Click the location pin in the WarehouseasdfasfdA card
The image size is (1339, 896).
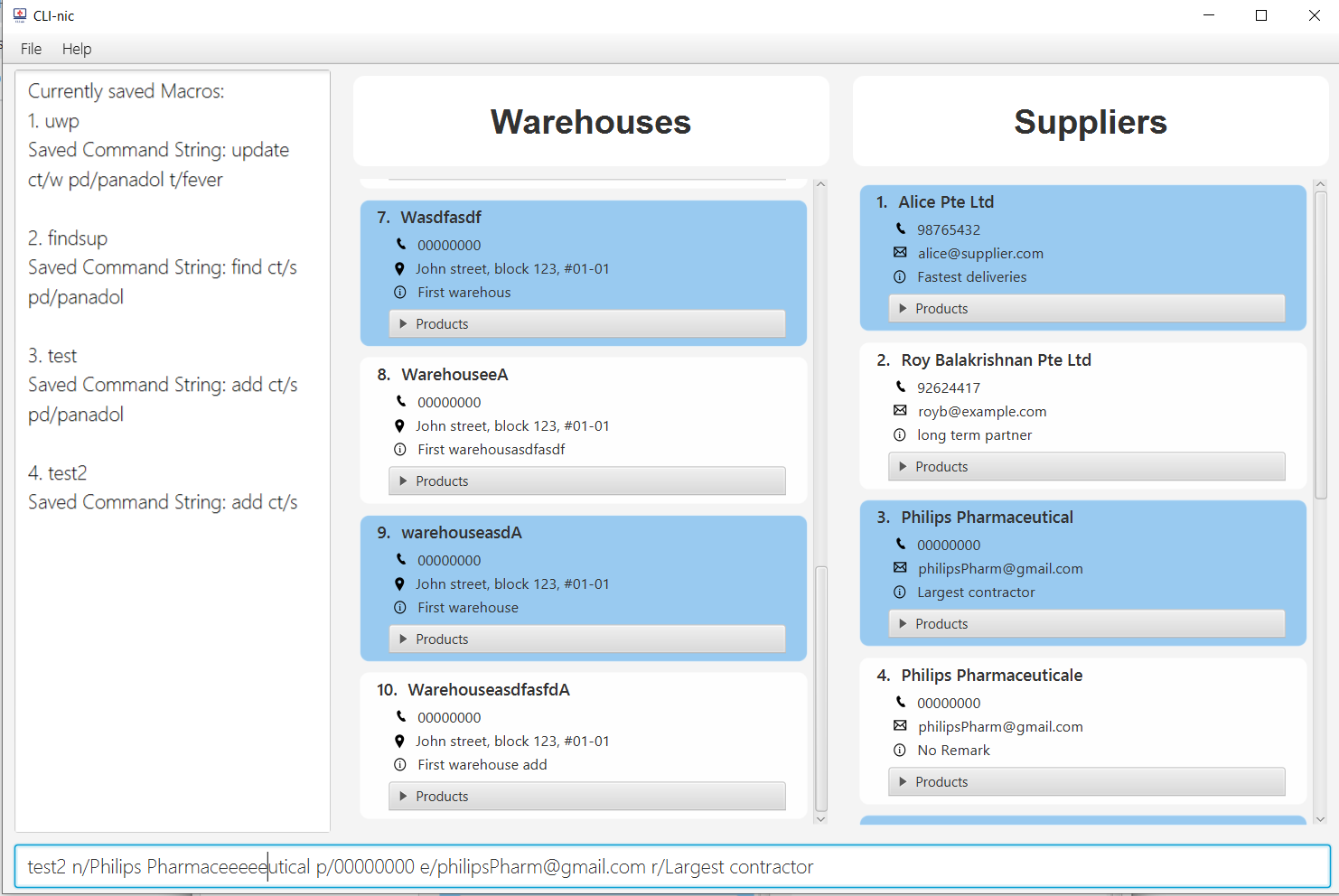pyautogui.click(x=399, y=741)
